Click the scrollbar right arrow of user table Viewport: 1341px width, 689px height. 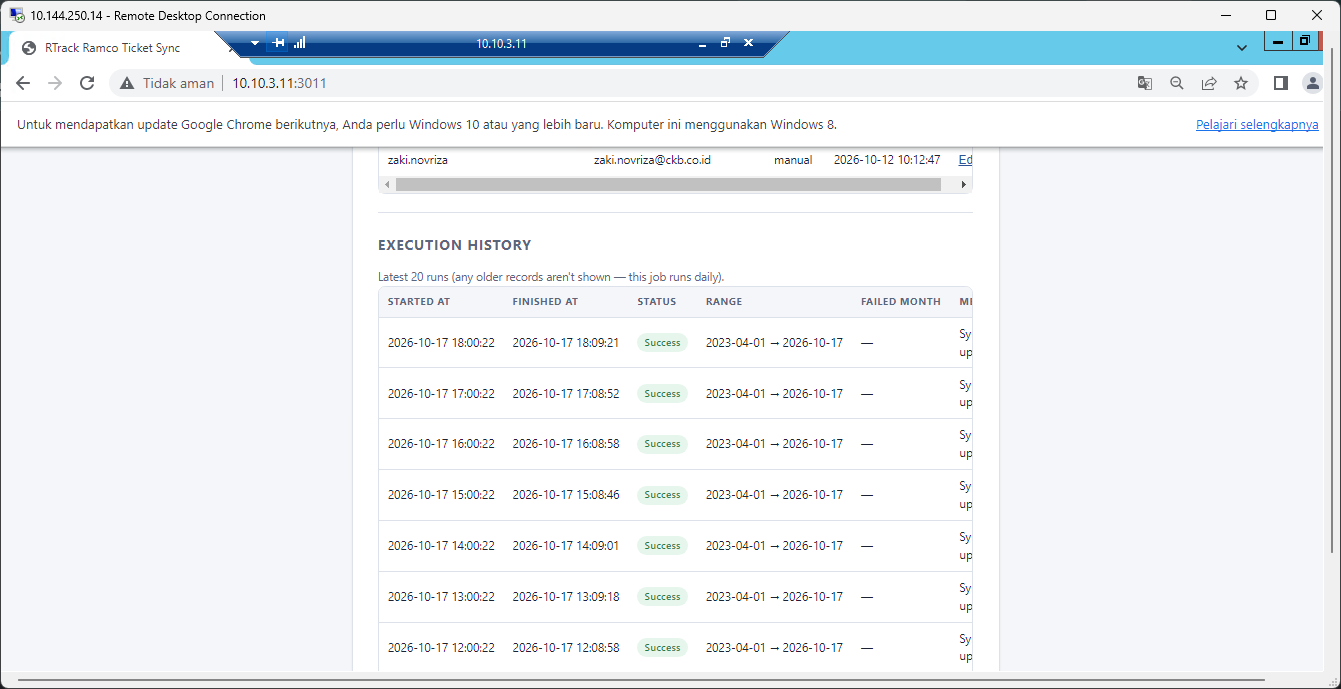click(964, 185)
